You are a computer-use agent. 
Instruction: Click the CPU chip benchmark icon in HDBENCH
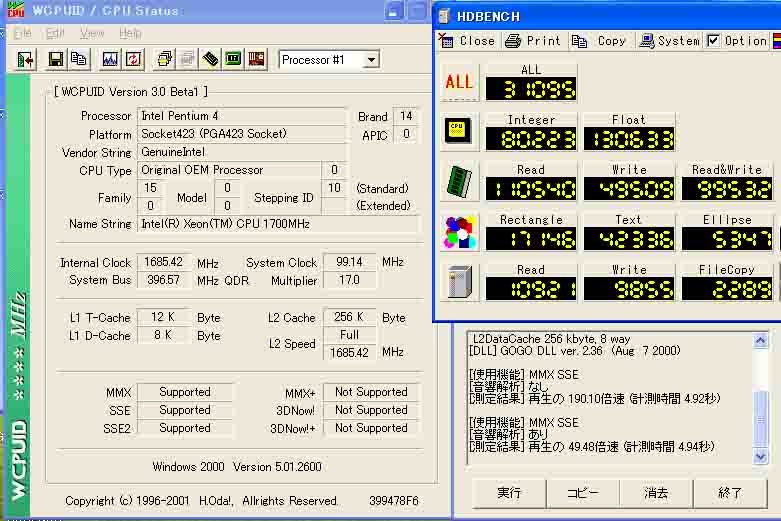[x=459, y=131]
